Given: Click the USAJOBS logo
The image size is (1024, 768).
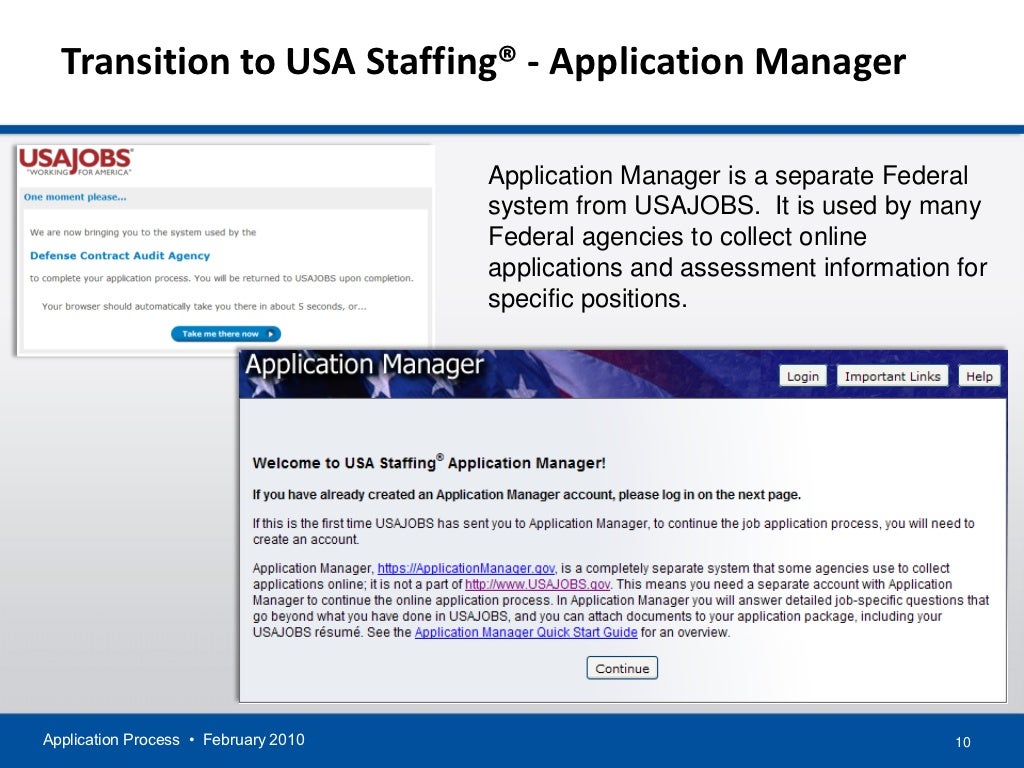Looking at the screenshot, I should 76,162.
